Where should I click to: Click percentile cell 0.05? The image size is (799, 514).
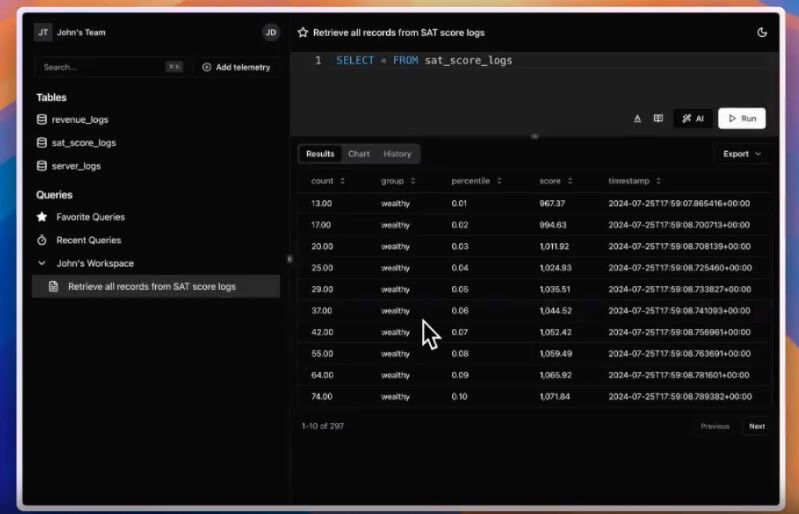pos(460,289)
